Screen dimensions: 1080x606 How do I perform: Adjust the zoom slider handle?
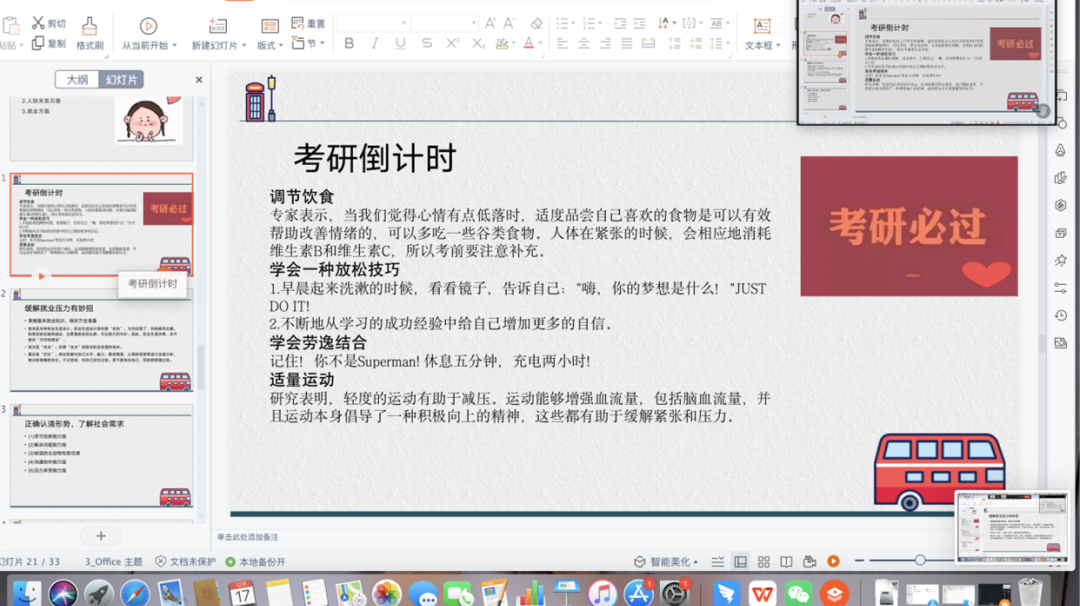920,561
